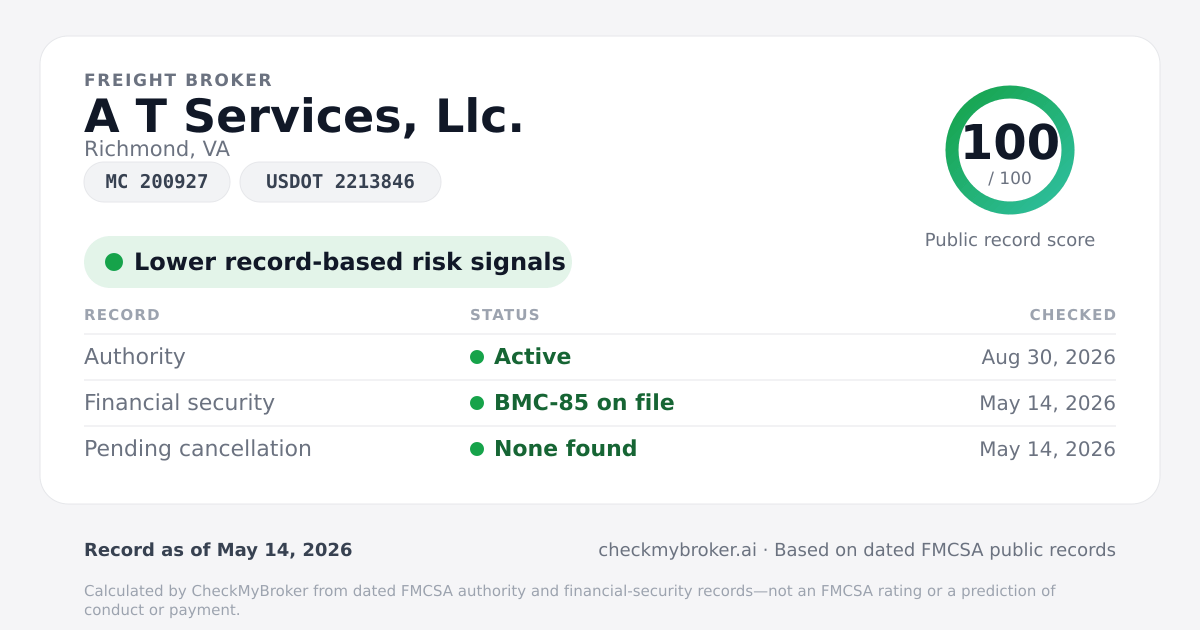1200x630 pixels.
Task: Select the Pending cancellation record row
Action: coord(600,449)
